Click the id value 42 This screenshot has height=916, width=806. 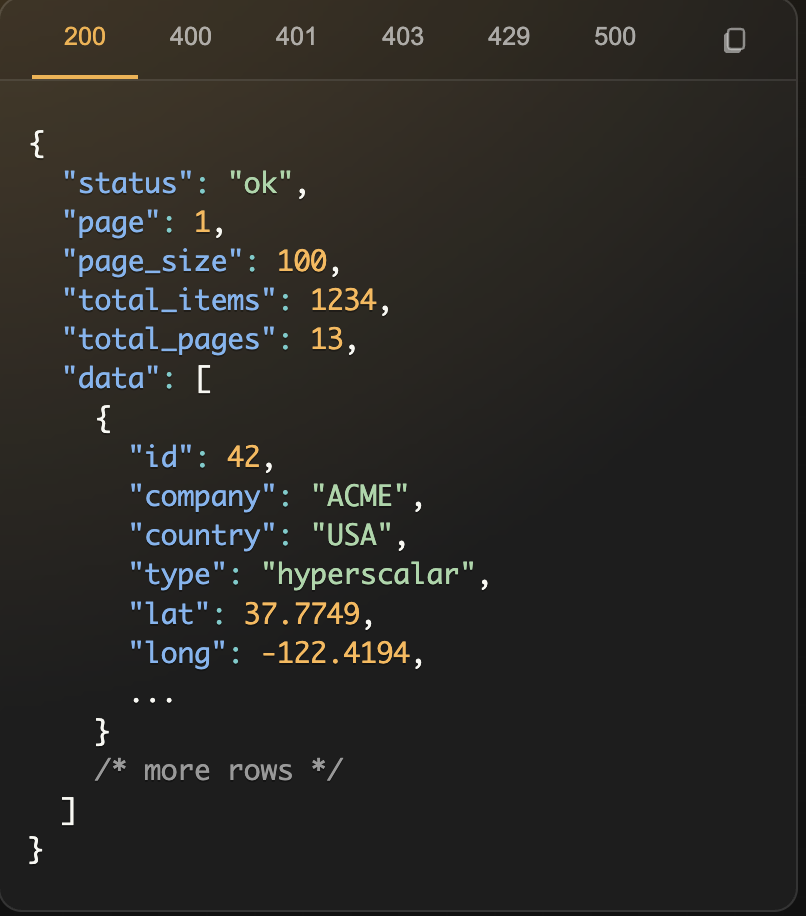coord(243,457)
